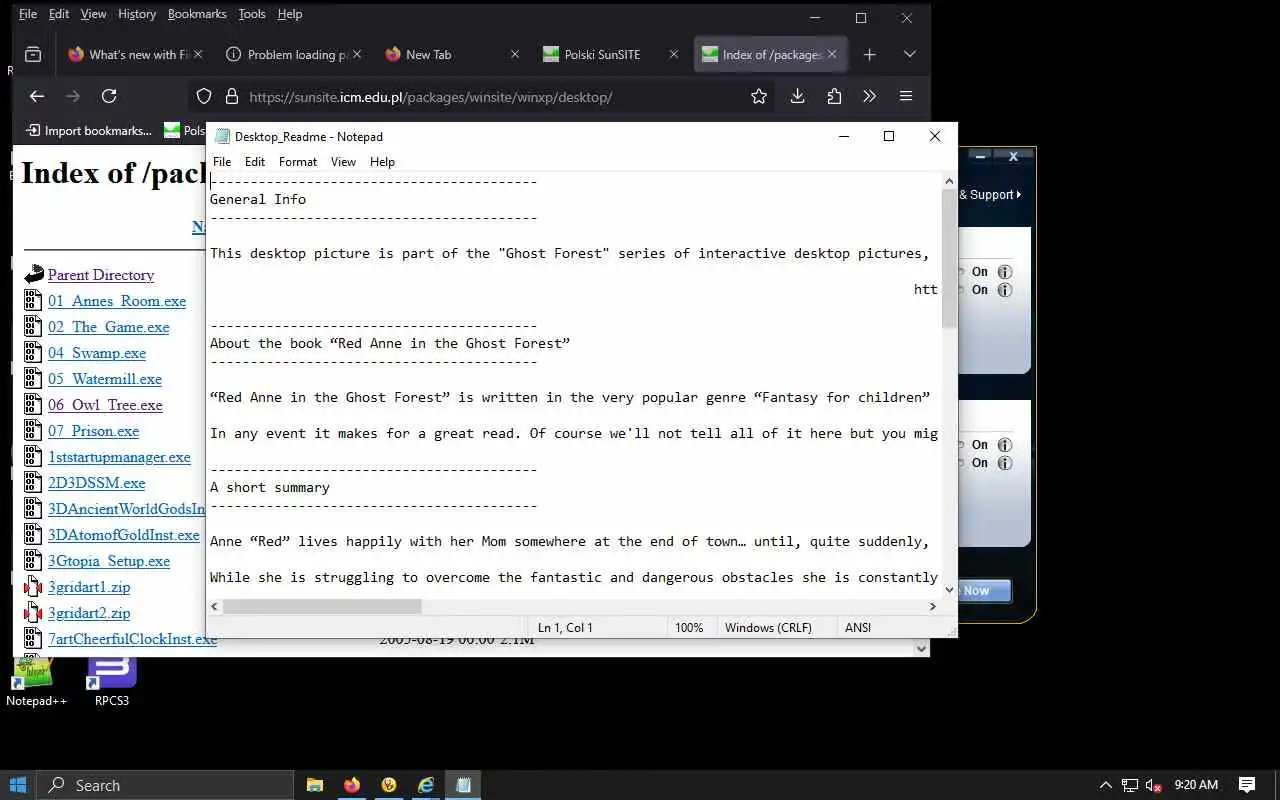1280x800 pixels.
Task: Open RPCS3 desktop shortcut
Action: 112,680
